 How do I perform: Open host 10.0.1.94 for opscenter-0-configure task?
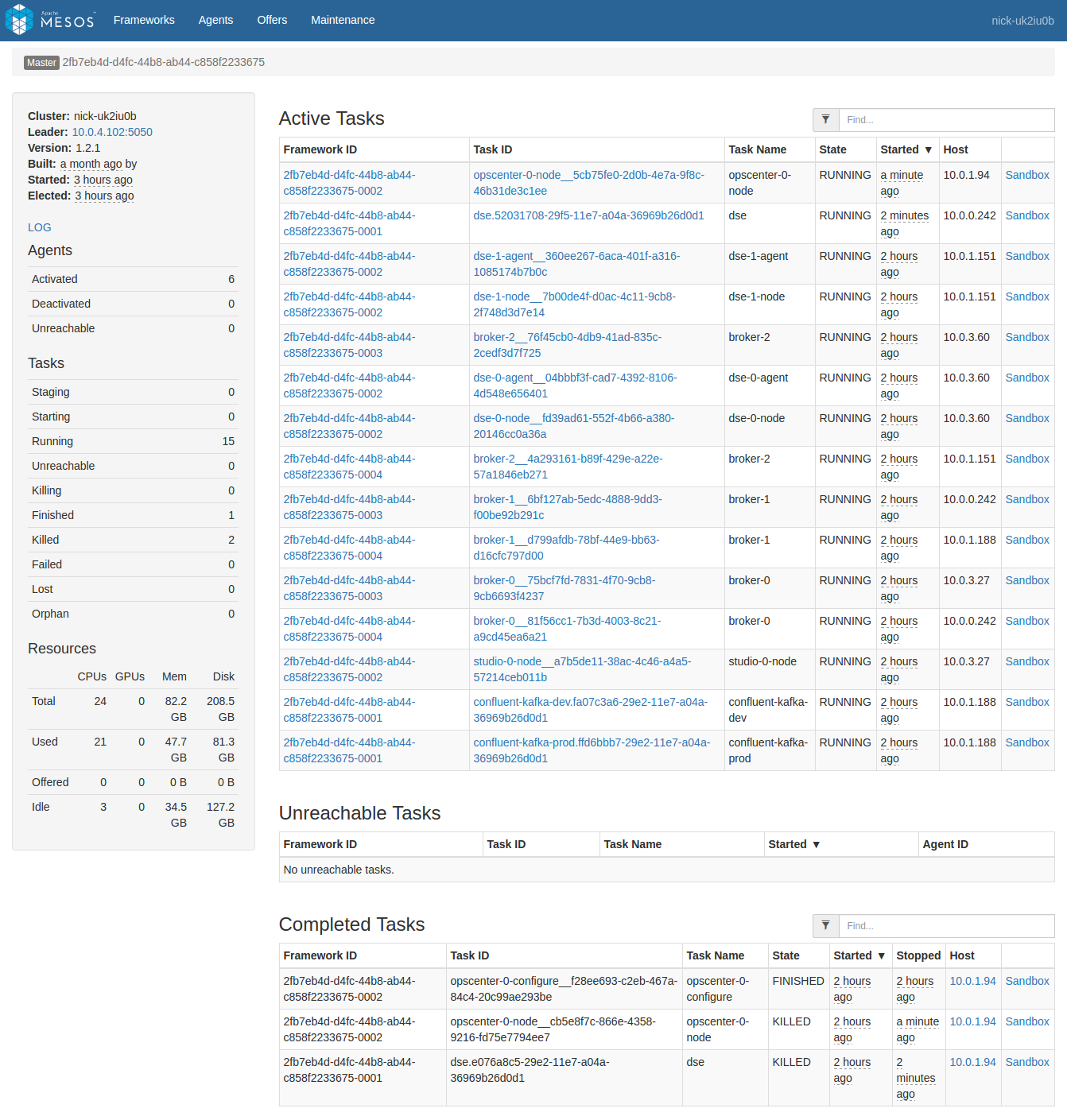(x=973, y=981)
